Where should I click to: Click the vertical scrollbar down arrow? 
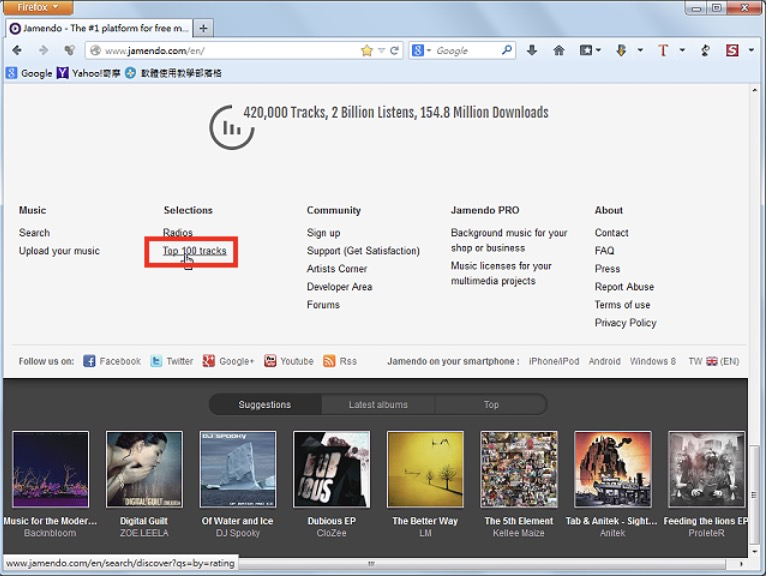coord(754,551)
